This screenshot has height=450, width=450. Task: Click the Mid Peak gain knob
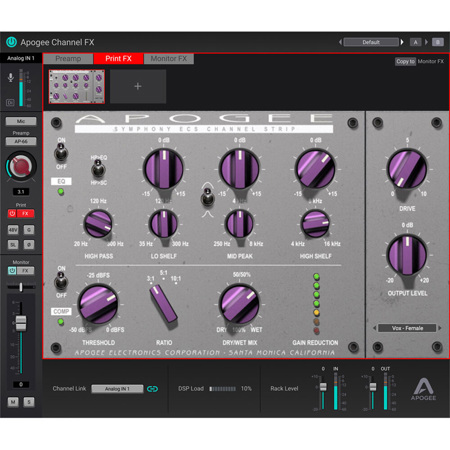239,168
